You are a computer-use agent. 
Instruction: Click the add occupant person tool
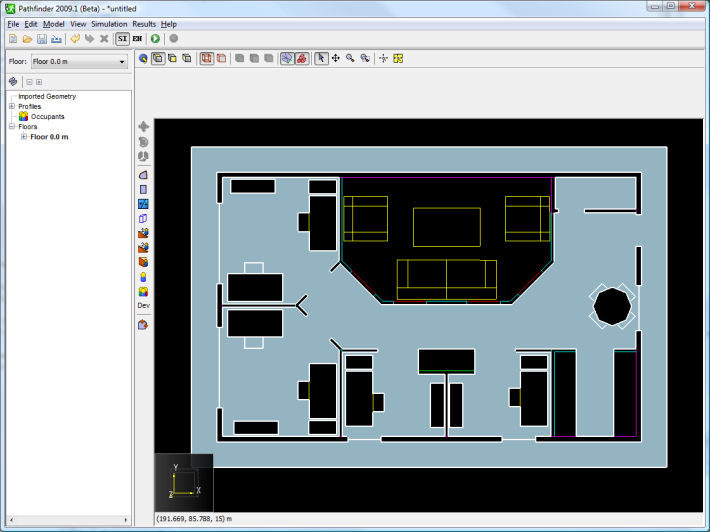click(x=143, y=277)
